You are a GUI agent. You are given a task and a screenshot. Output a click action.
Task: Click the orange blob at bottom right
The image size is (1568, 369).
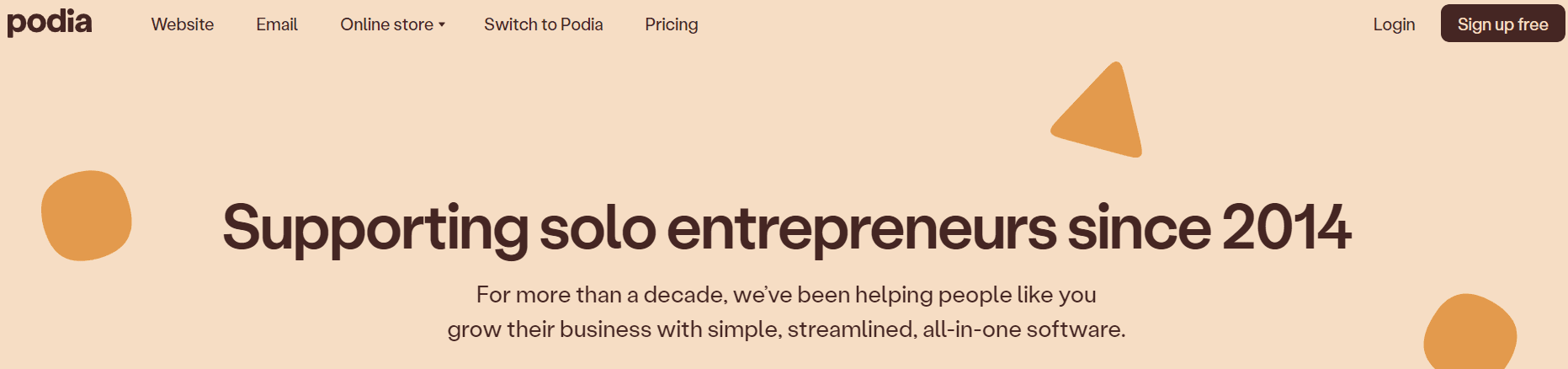1470,332
